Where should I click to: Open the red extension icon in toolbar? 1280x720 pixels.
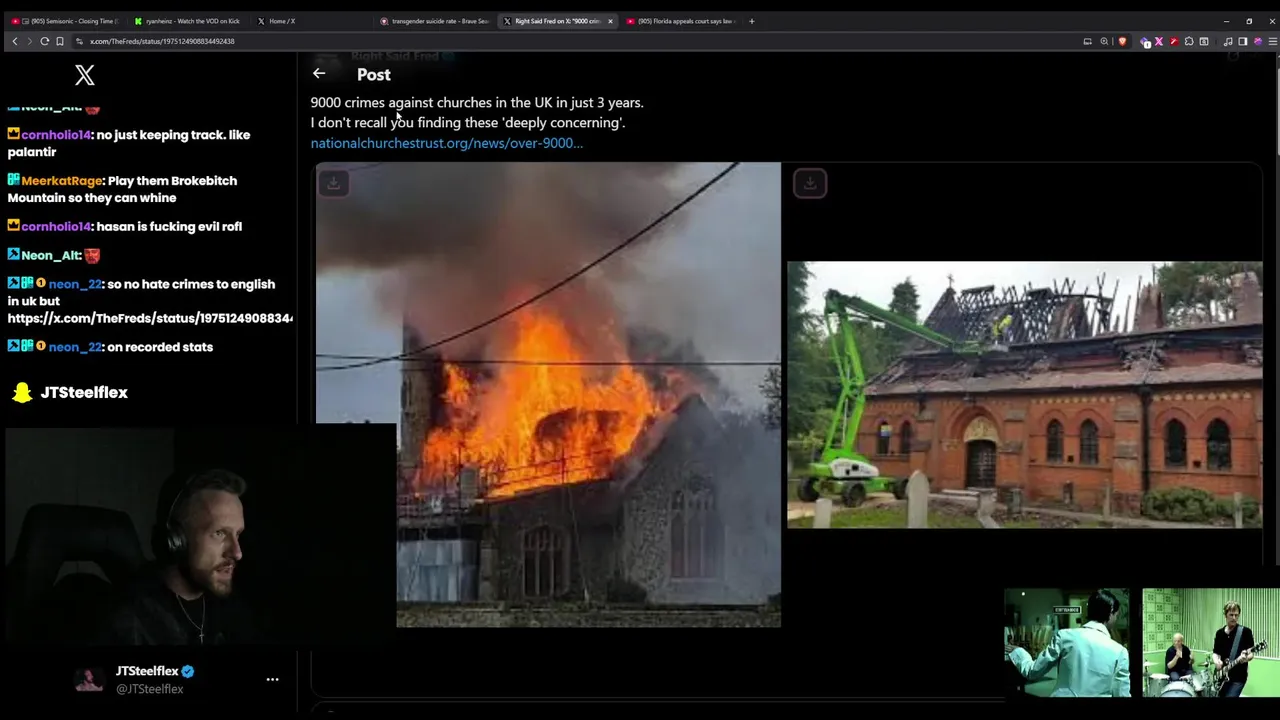pos(1173,41)
